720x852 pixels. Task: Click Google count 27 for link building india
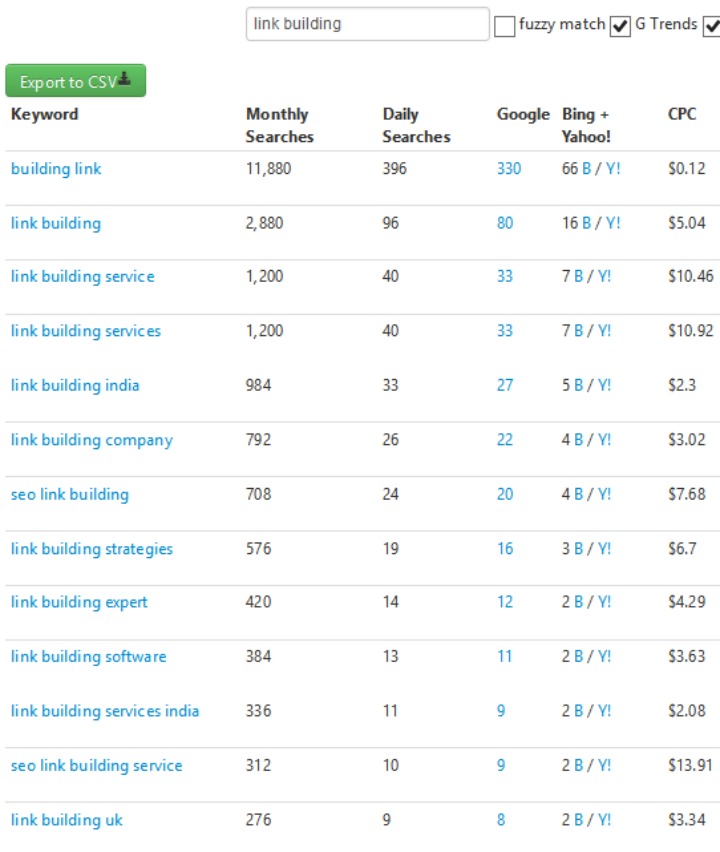click(x=505, y=386)
